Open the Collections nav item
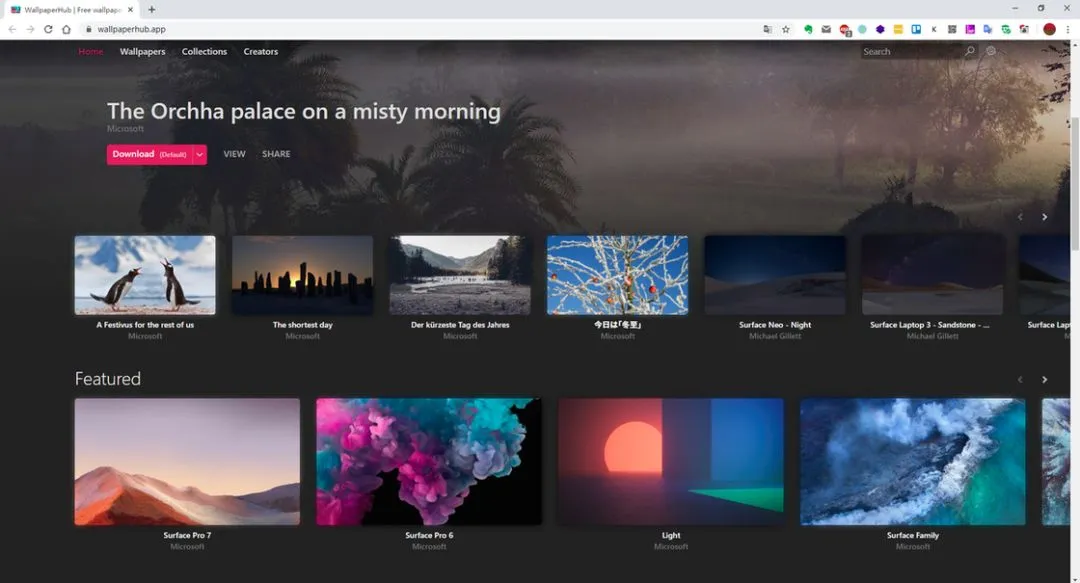The image size is (1080, 583). click(x=204, y=52)
